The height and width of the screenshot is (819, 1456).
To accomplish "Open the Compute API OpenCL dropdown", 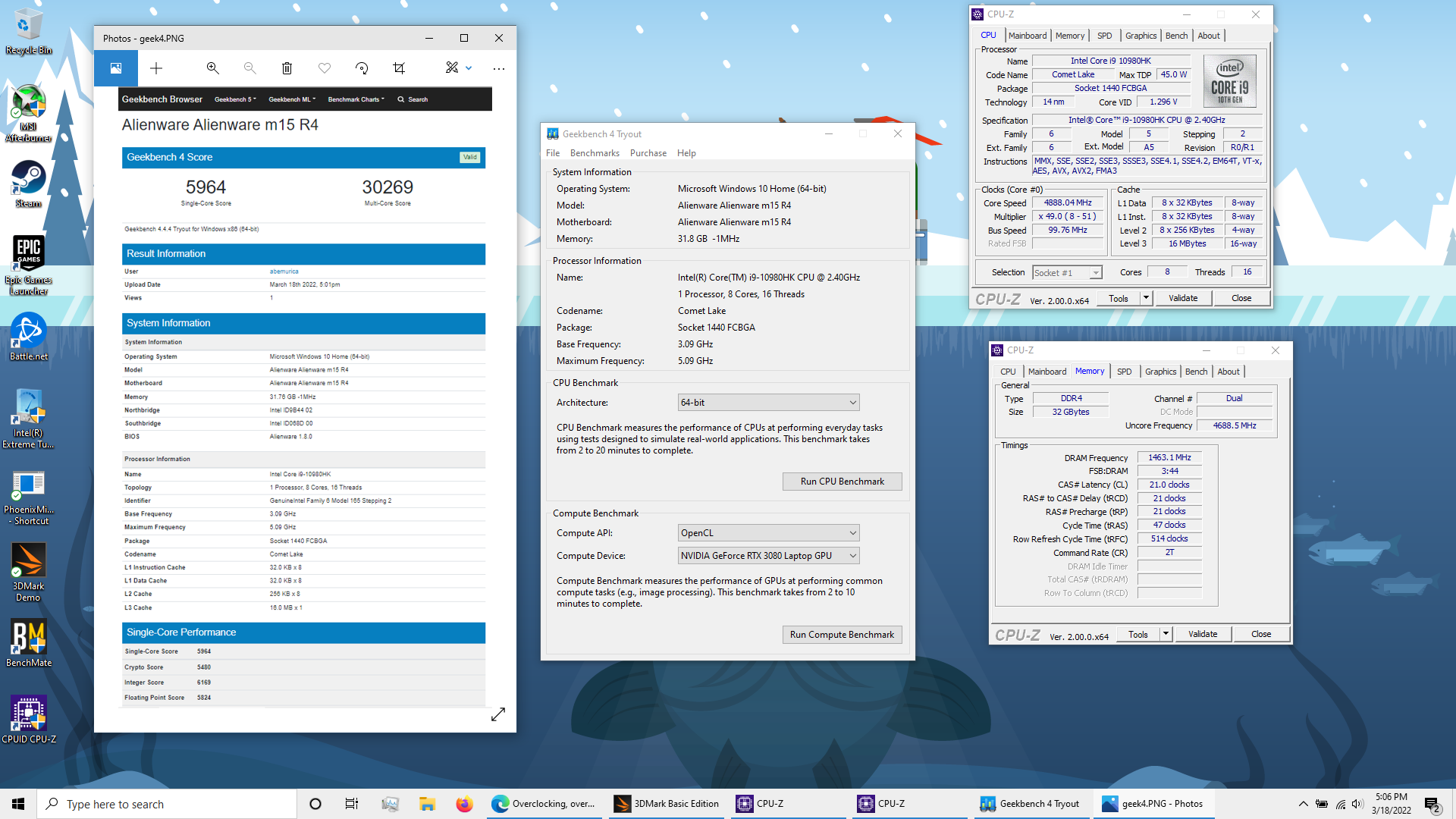I will point(768,533).
